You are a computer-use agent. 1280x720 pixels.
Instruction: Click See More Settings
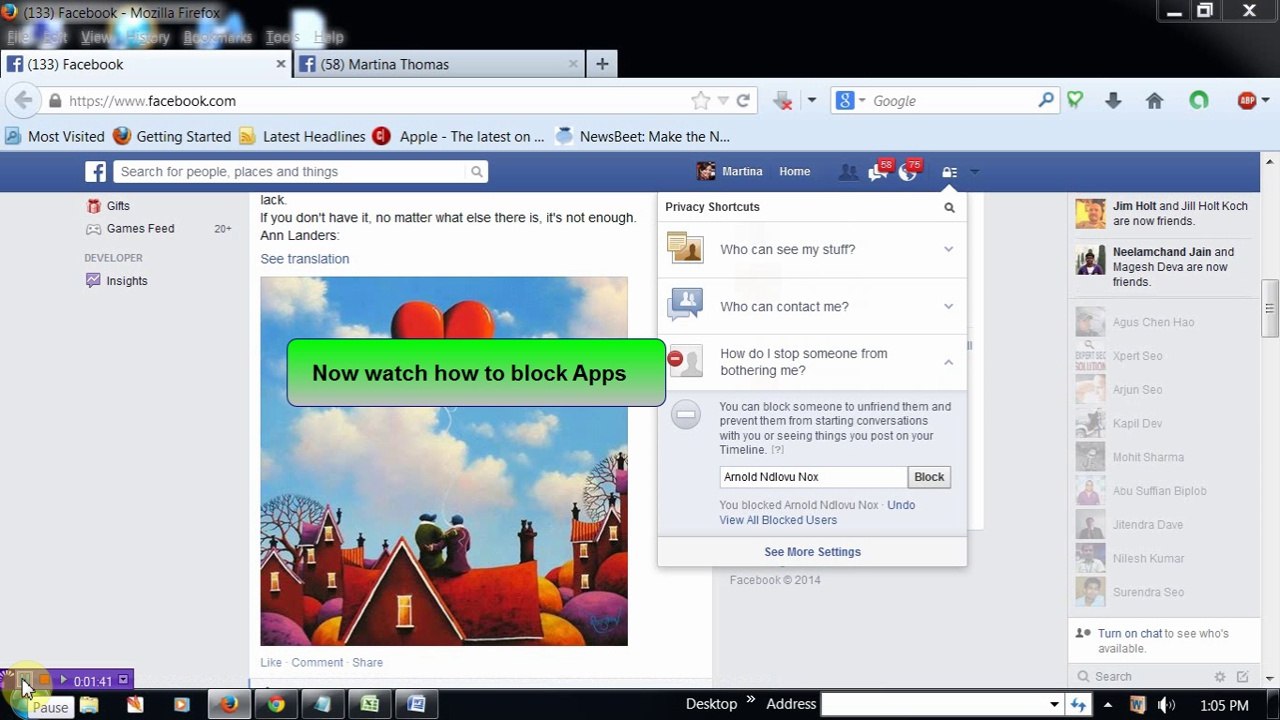tap(812, 552)
